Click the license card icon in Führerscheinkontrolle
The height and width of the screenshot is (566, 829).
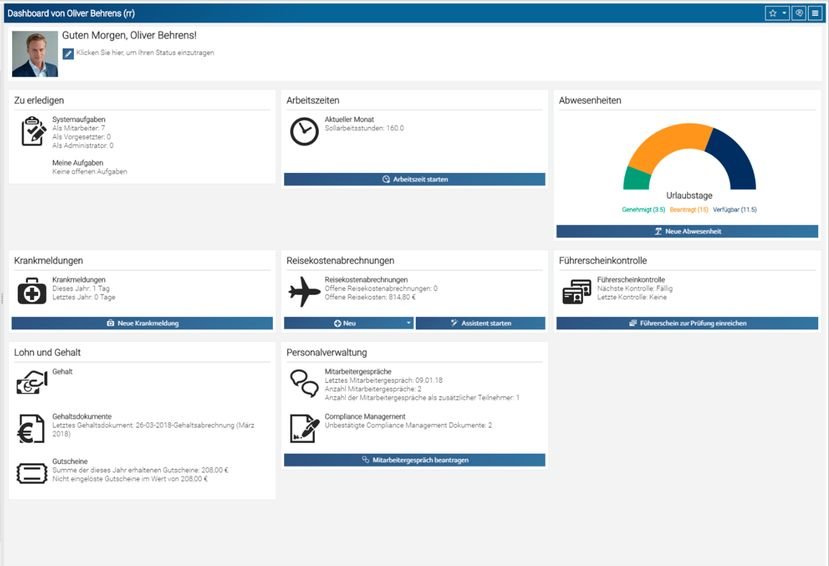tap(576, 292)
